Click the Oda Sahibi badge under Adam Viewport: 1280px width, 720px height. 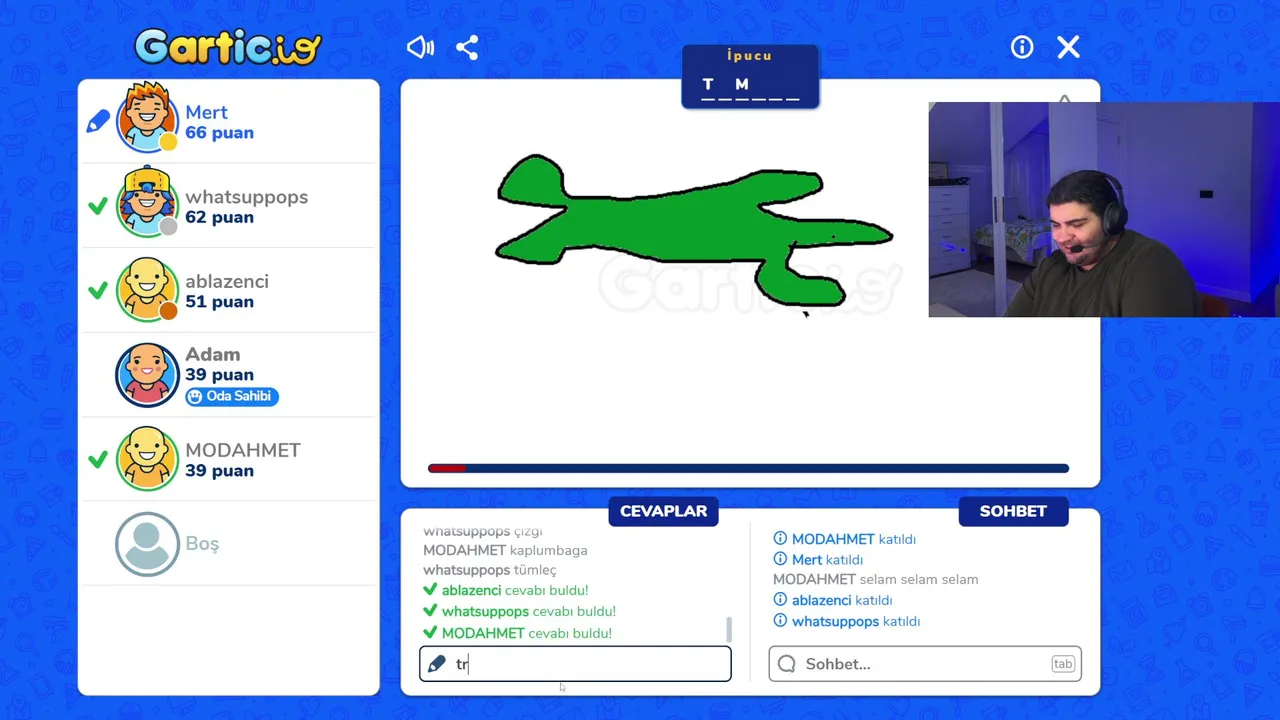(232, 396)
